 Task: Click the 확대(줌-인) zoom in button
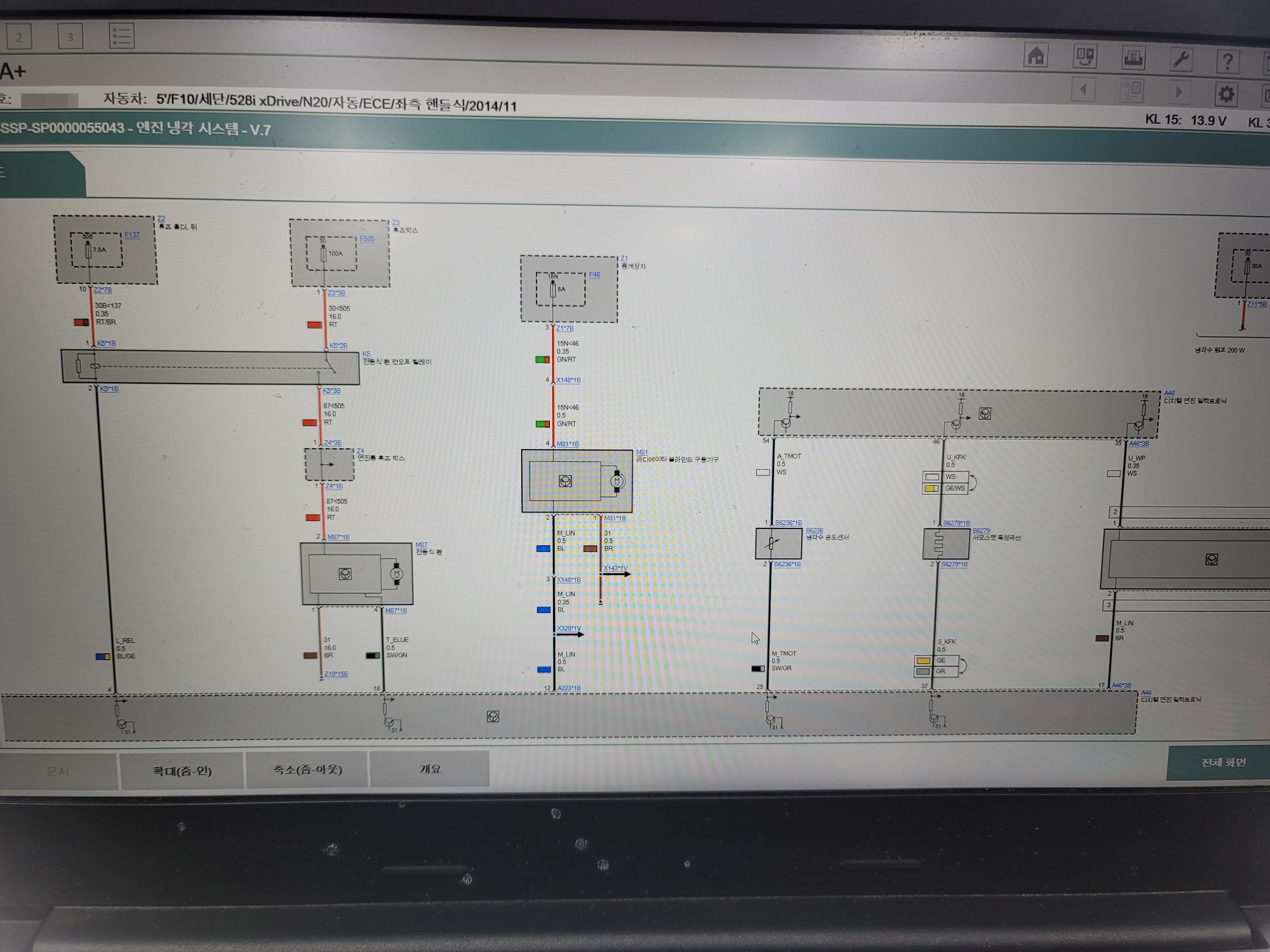pos(182,770)
